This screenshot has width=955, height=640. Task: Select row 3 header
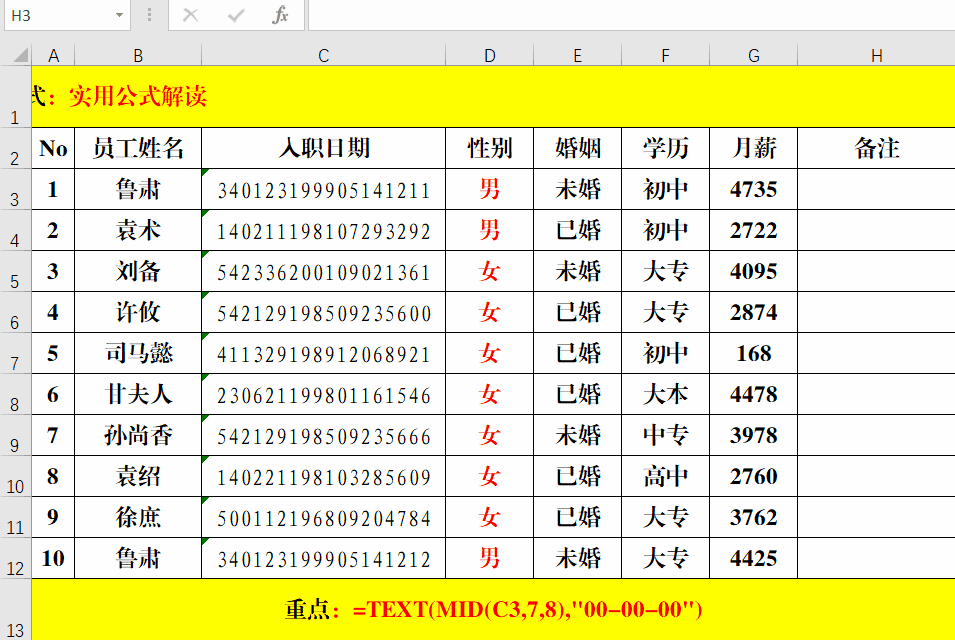pyautogui.click(x=15, y=189)
